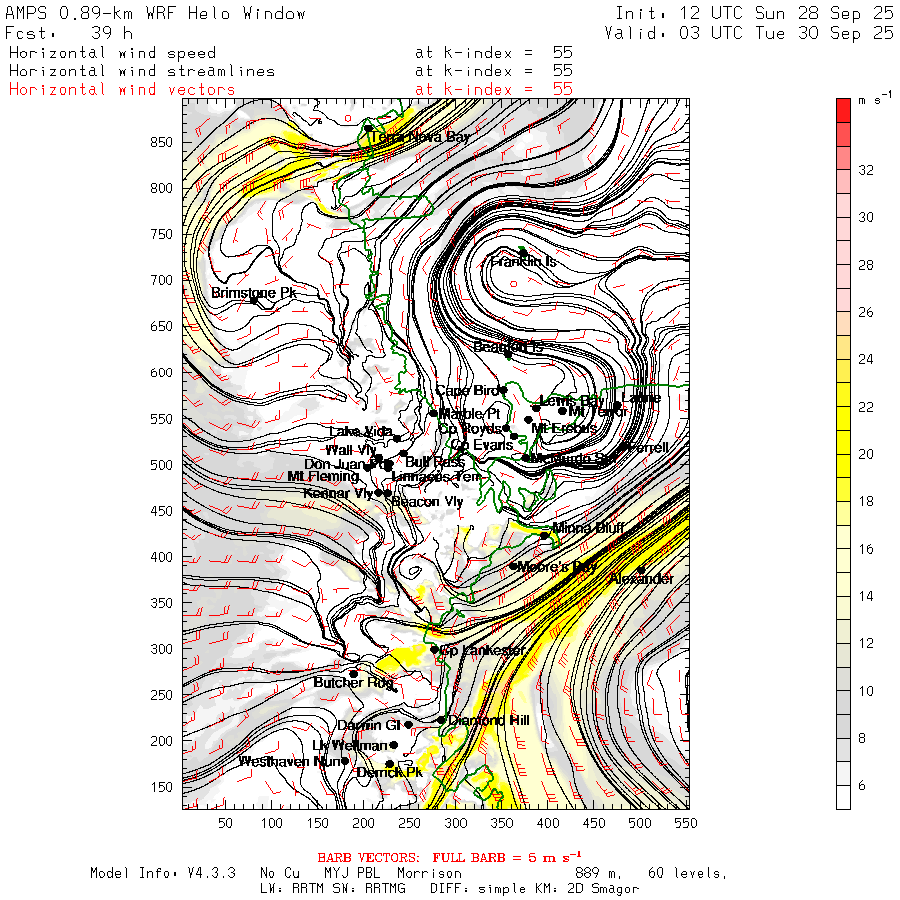Click the y-axis tick label 150
900x900 pixels.
coord(161,787)
